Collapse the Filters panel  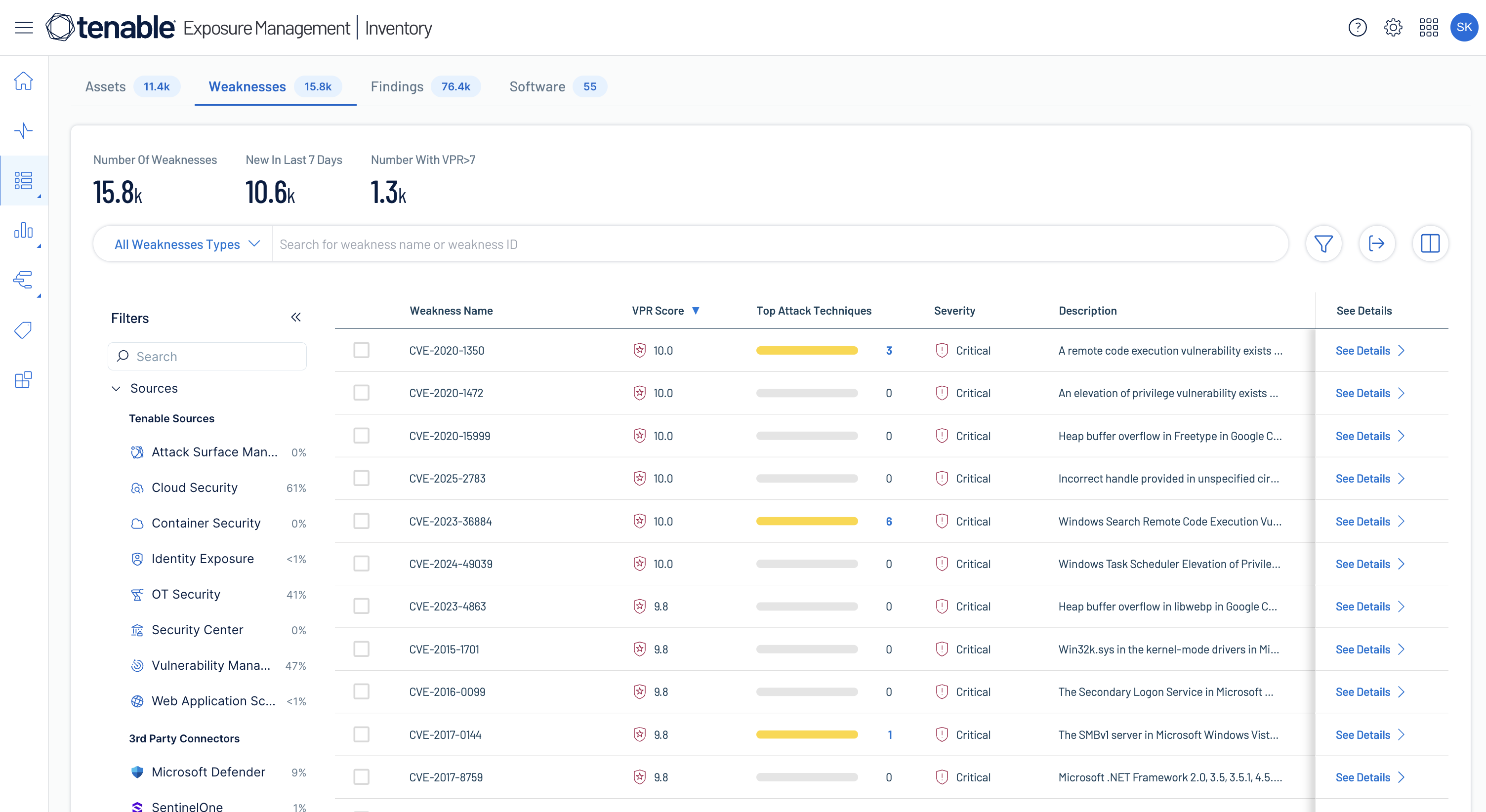click(296, 317)
